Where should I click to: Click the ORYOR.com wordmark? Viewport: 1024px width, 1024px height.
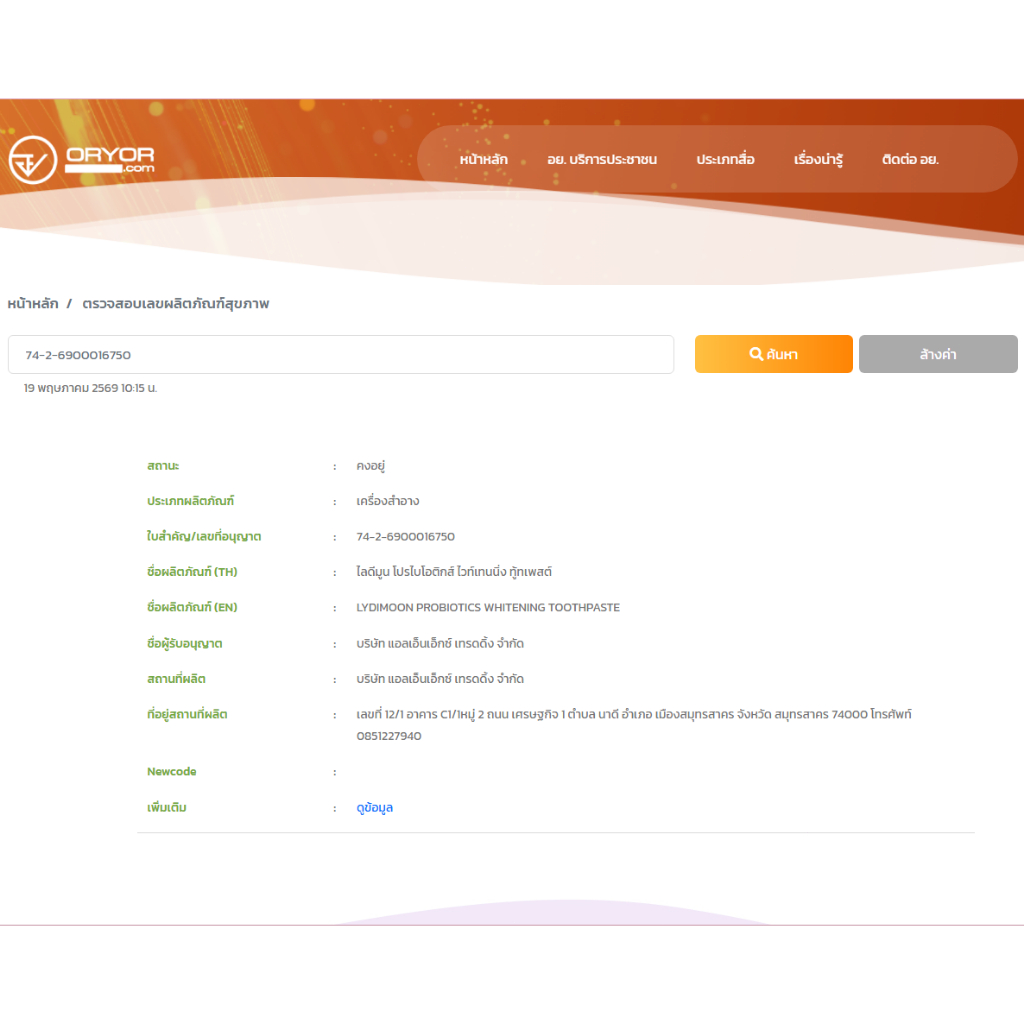pyautogui.click(x=110, y=159)
